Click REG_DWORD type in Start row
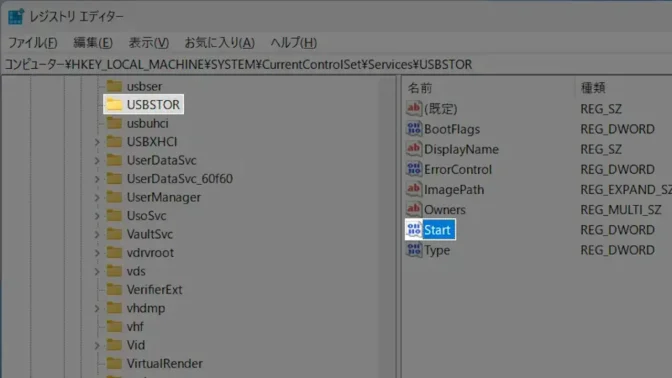The height and width of the screenshot is (378, 672). pyautogui.click(x=618, y=230)
